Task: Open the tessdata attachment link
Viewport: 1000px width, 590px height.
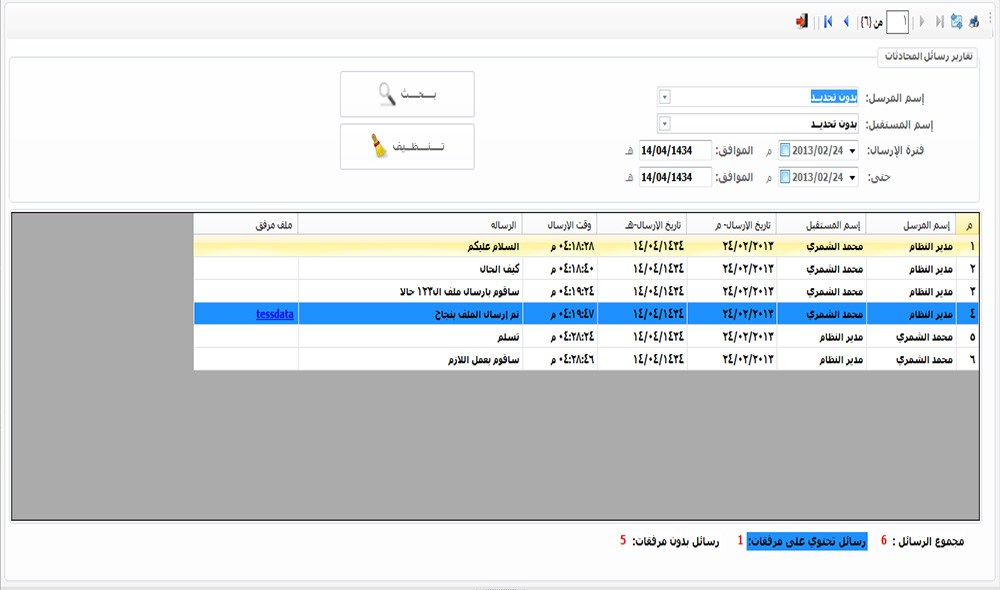Action: [x=274, y=314]
